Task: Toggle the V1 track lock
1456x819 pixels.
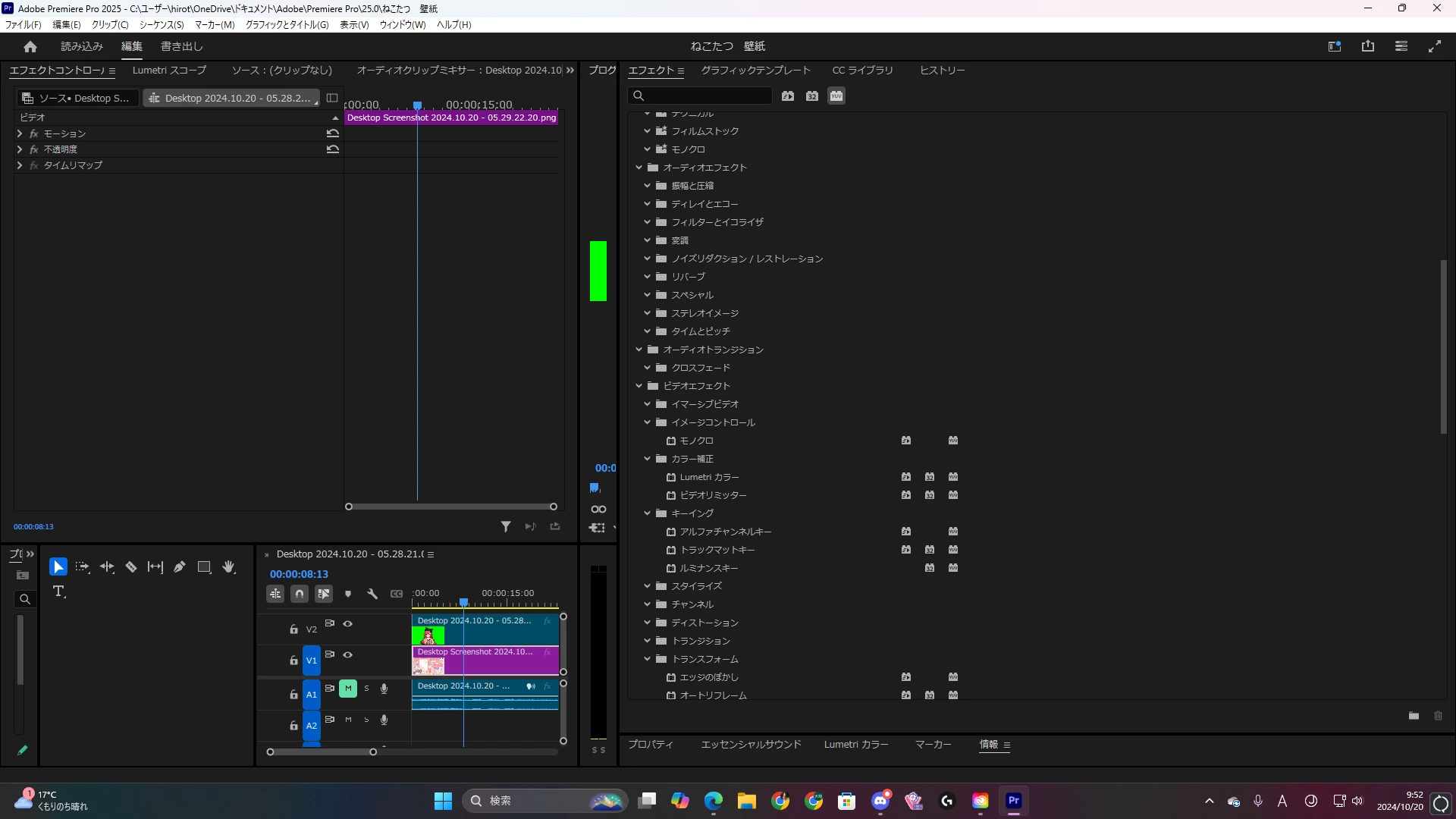Action: point(293,661)
